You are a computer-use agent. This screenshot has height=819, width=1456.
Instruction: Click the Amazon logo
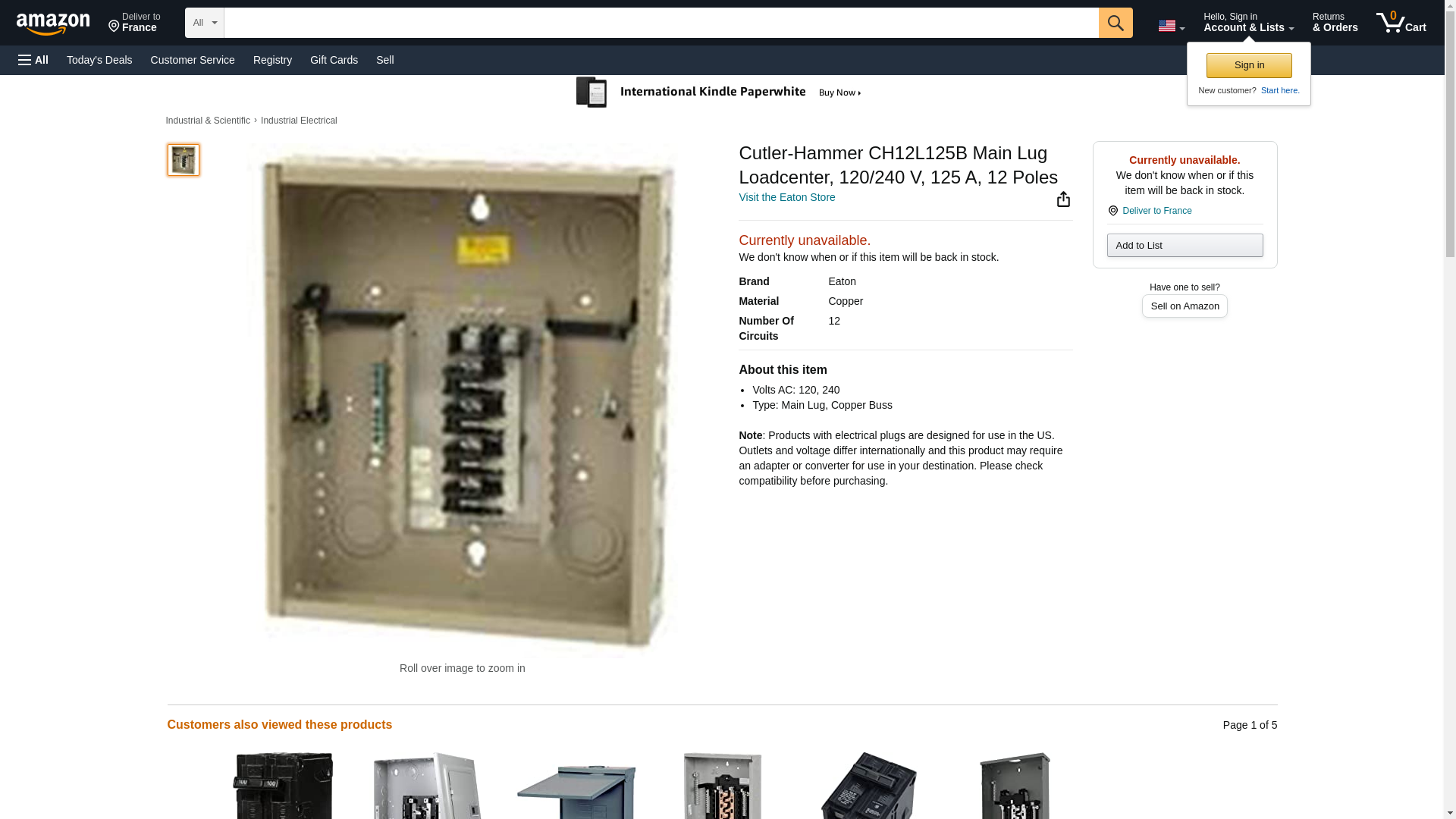[x=53, y=24]
